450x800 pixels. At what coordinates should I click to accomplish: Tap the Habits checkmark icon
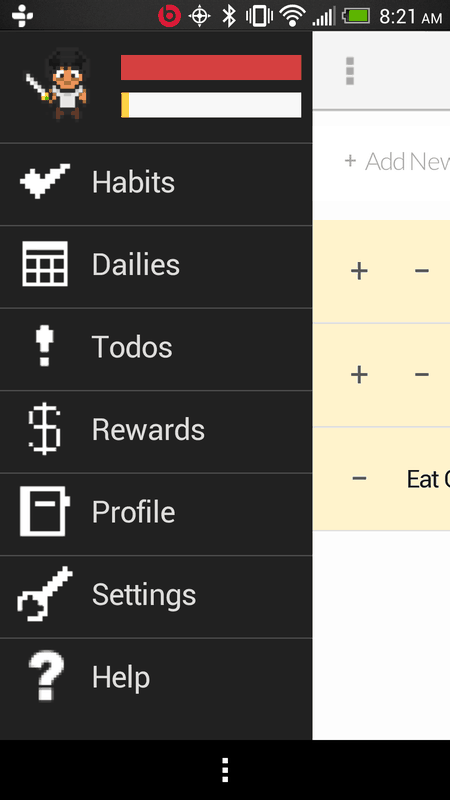(x=45, y=181)
